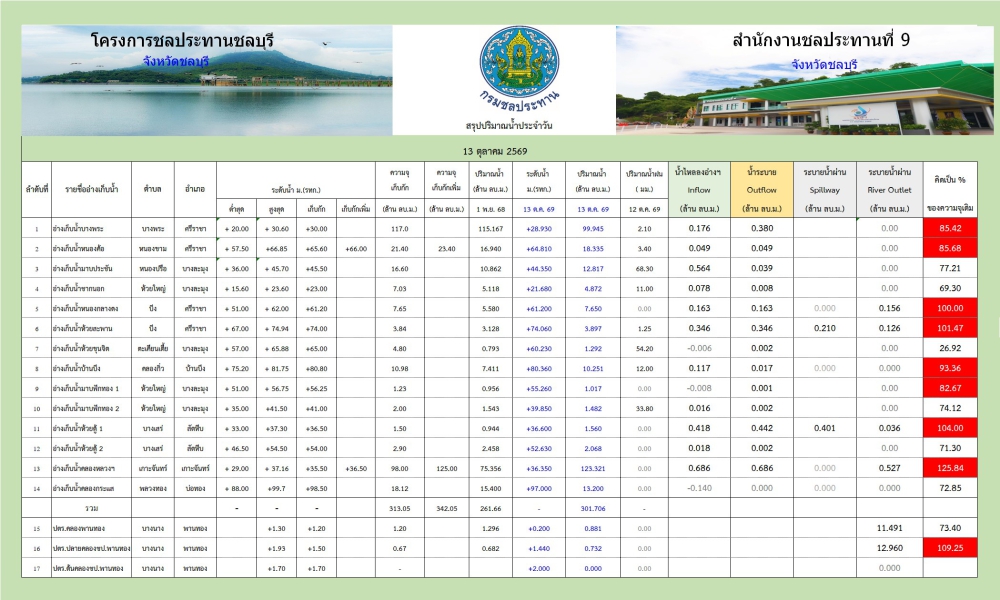Select reservoir name อ่างเก็บน้ำหนองค้อ
The width and height of the screenshot is (1000, 600).
tap(78, 249)
